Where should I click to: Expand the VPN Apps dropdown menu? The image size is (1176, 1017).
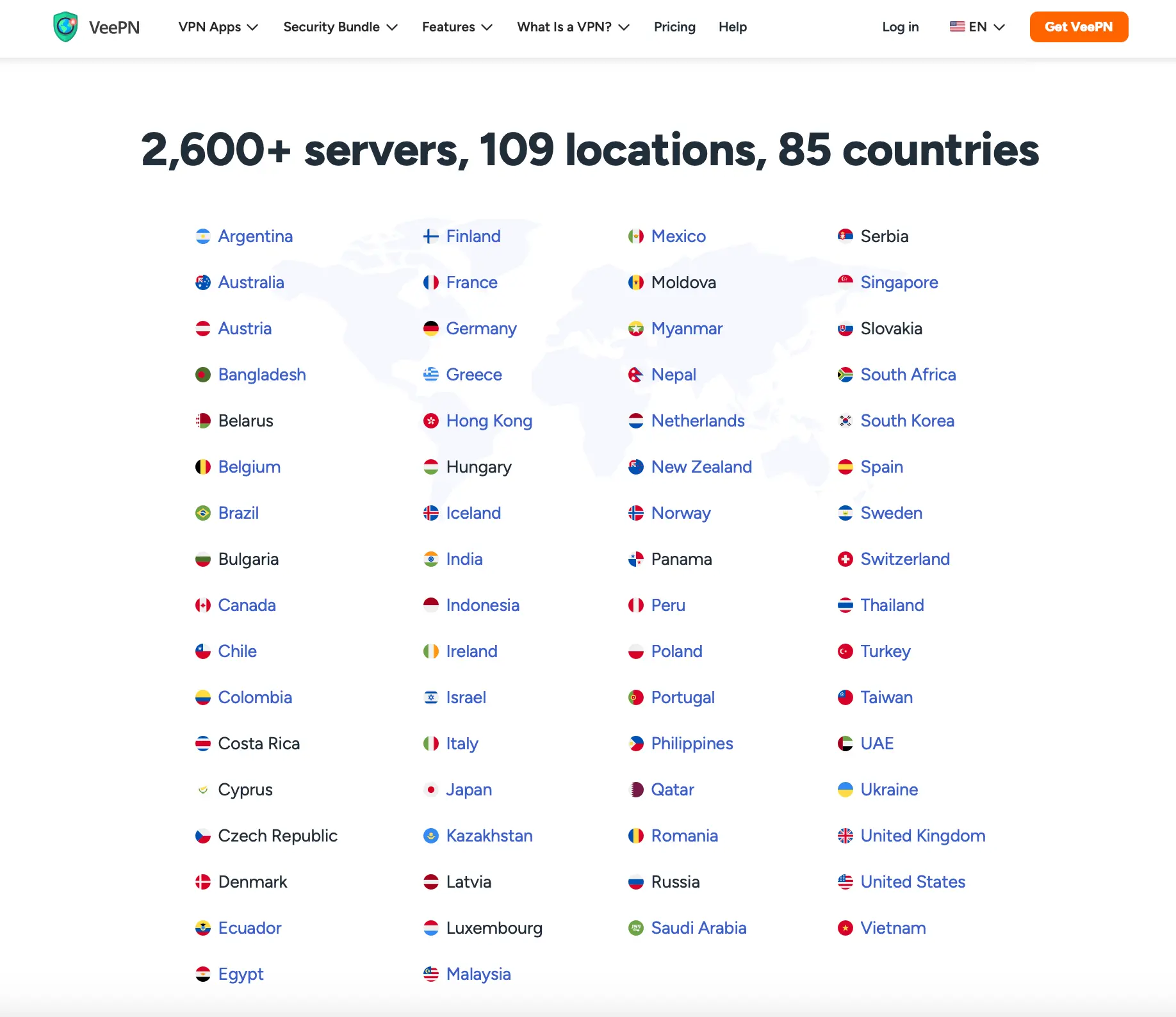click(218, 27)
